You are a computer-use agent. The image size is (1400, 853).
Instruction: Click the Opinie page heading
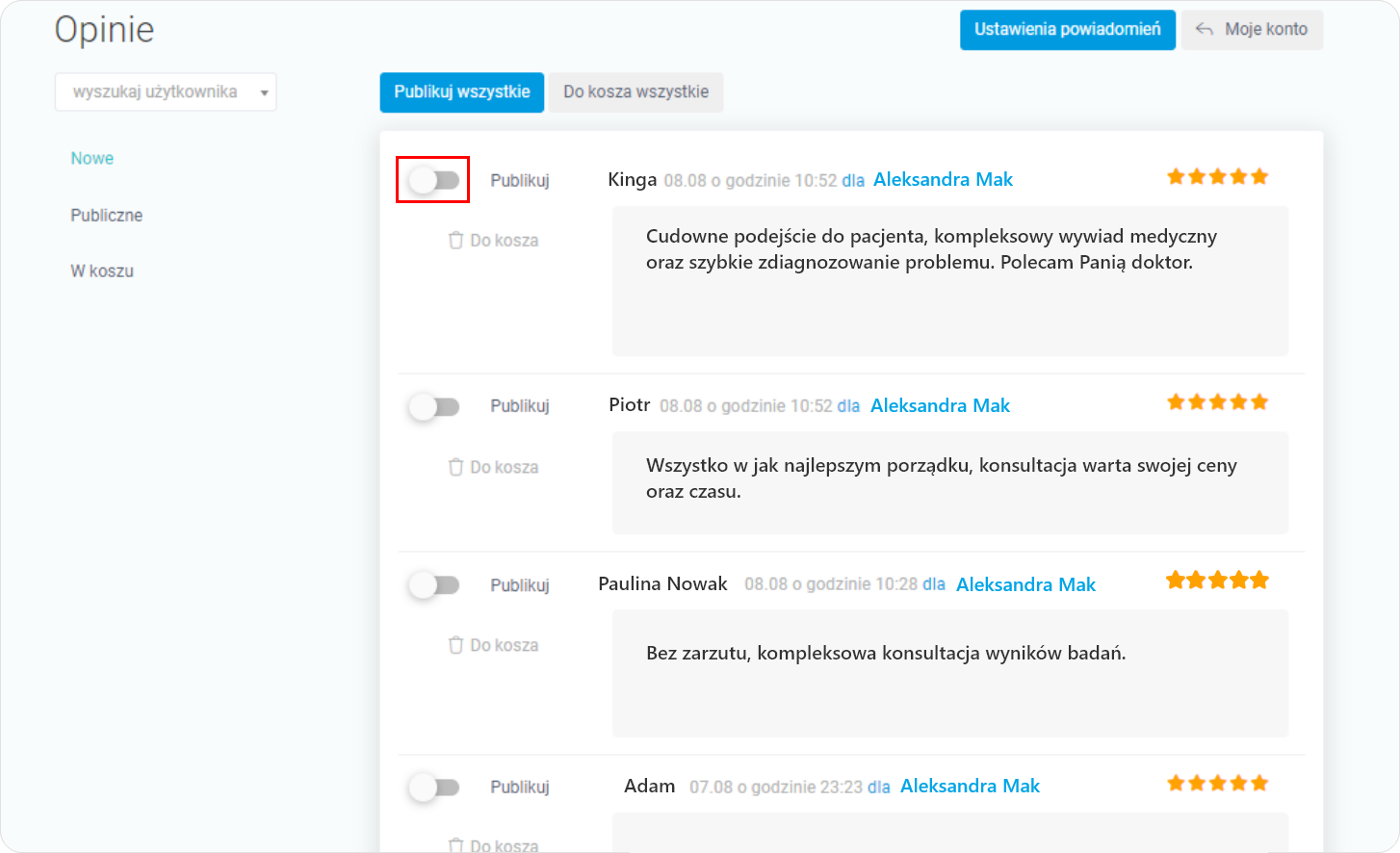point(104,30)
